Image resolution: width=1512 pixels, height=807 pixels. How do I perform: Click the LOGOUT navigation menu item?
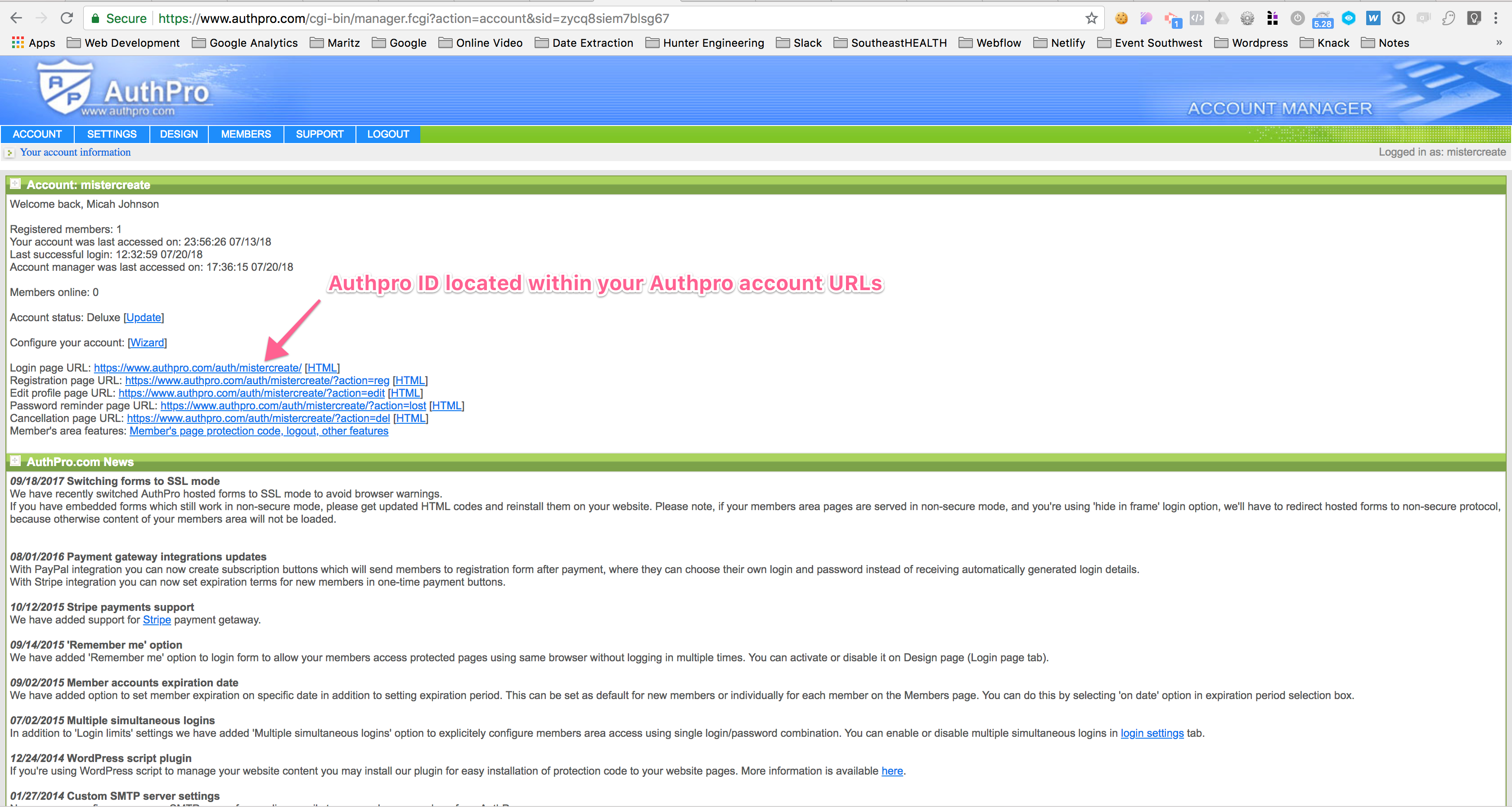coord(387,134)
